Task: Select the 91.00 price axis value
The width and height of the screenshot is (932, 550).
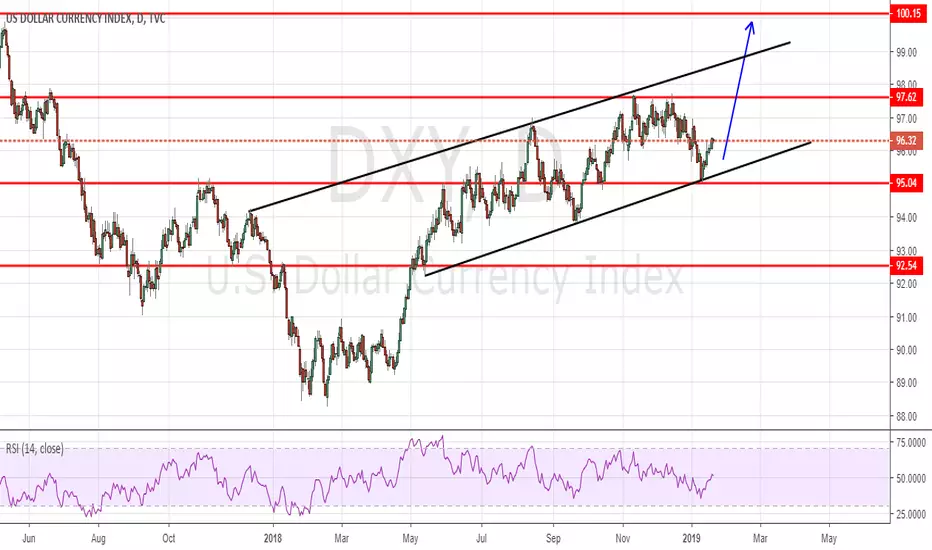Action: 906,318
